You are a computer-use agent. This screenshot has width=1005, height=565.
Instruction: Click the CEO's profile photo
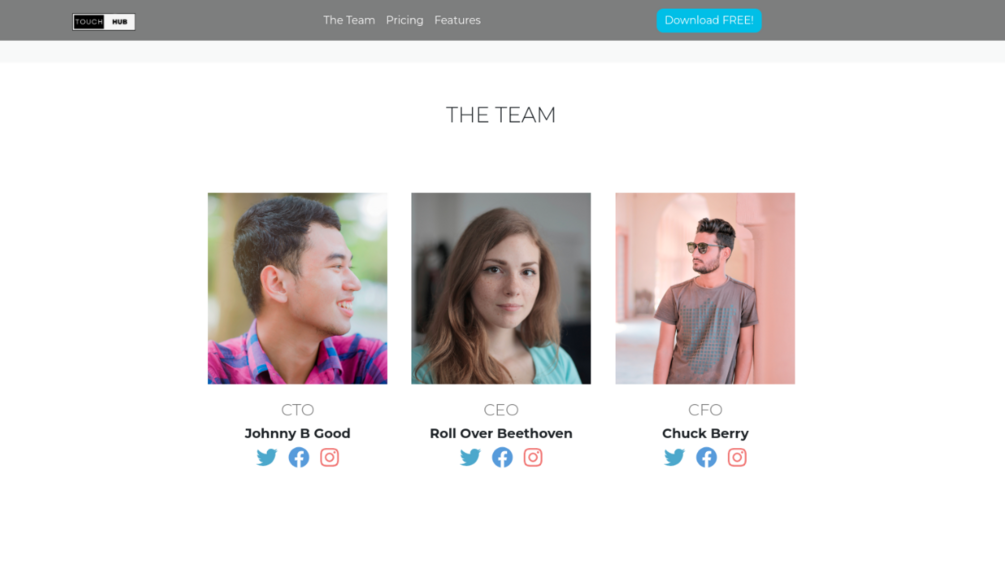501,288
